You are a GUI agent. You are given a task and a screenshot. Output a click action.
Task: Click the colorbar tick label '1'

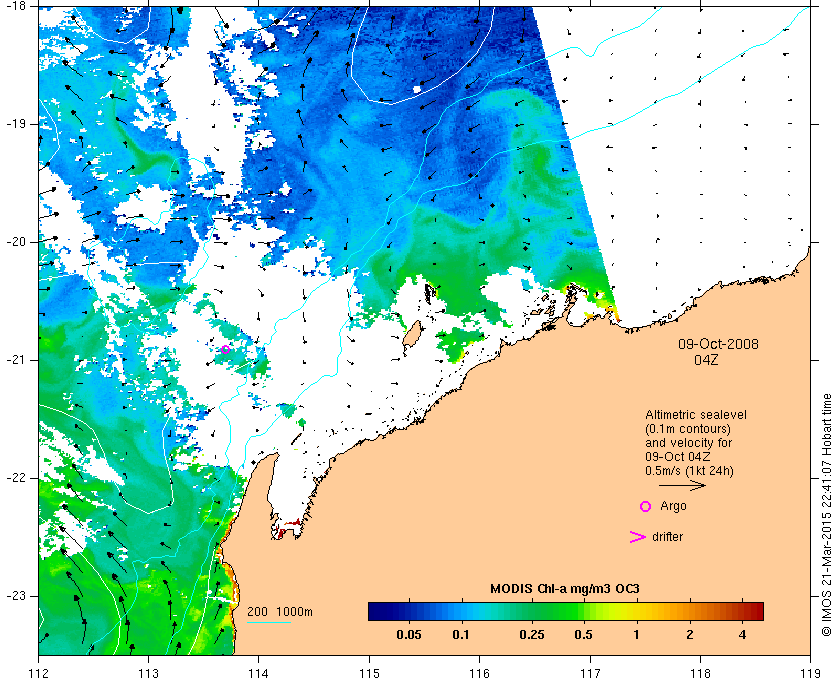tap(636, 635)
